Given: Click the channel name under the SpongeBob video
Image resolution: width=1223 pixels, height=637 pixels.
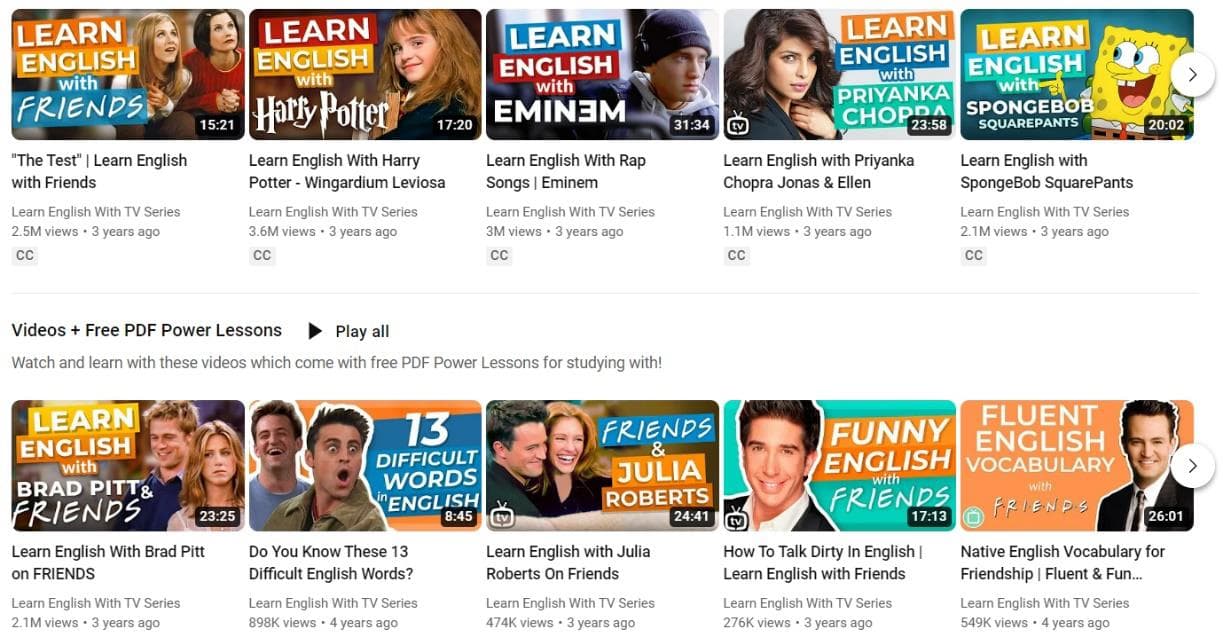Looking at the screenshot, I should pyautogui.click(x=1045, y=212).
